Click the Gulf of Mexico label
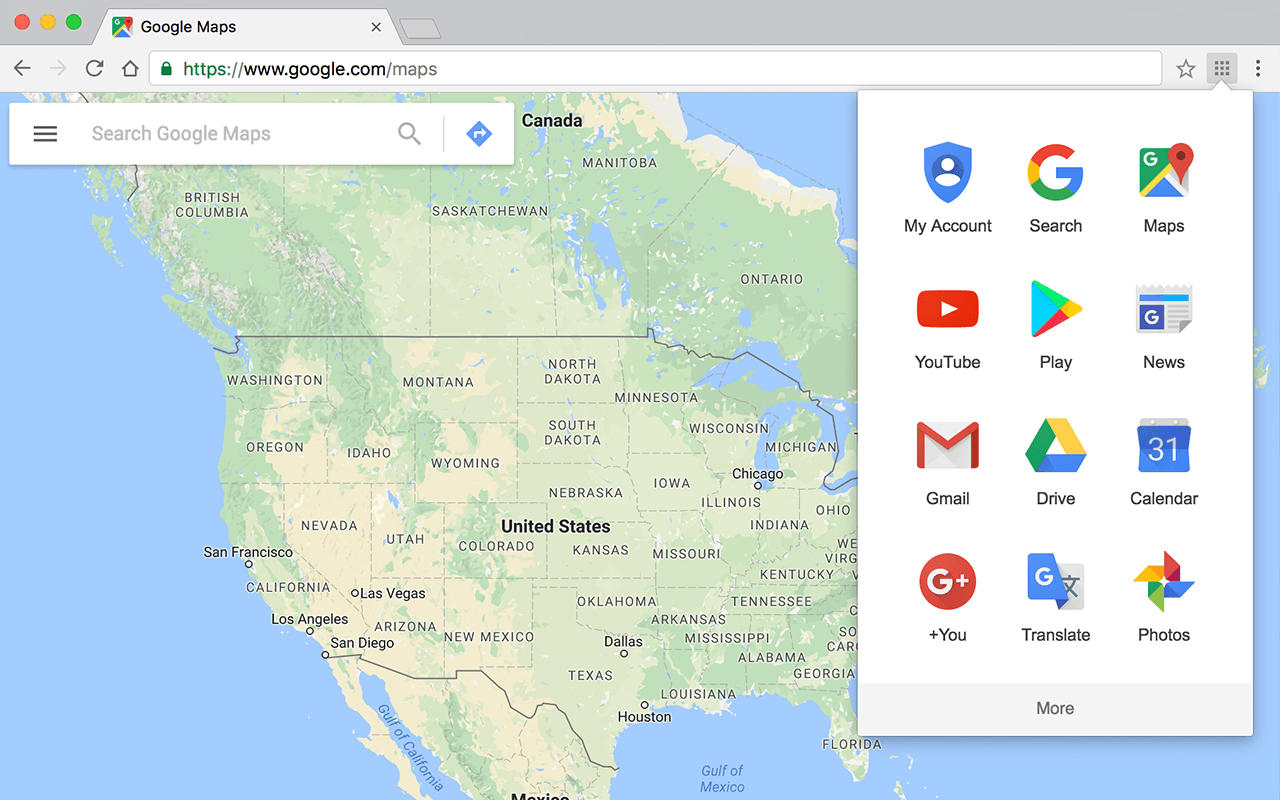This screenshot has width=1280, height=800. (722, 779)
